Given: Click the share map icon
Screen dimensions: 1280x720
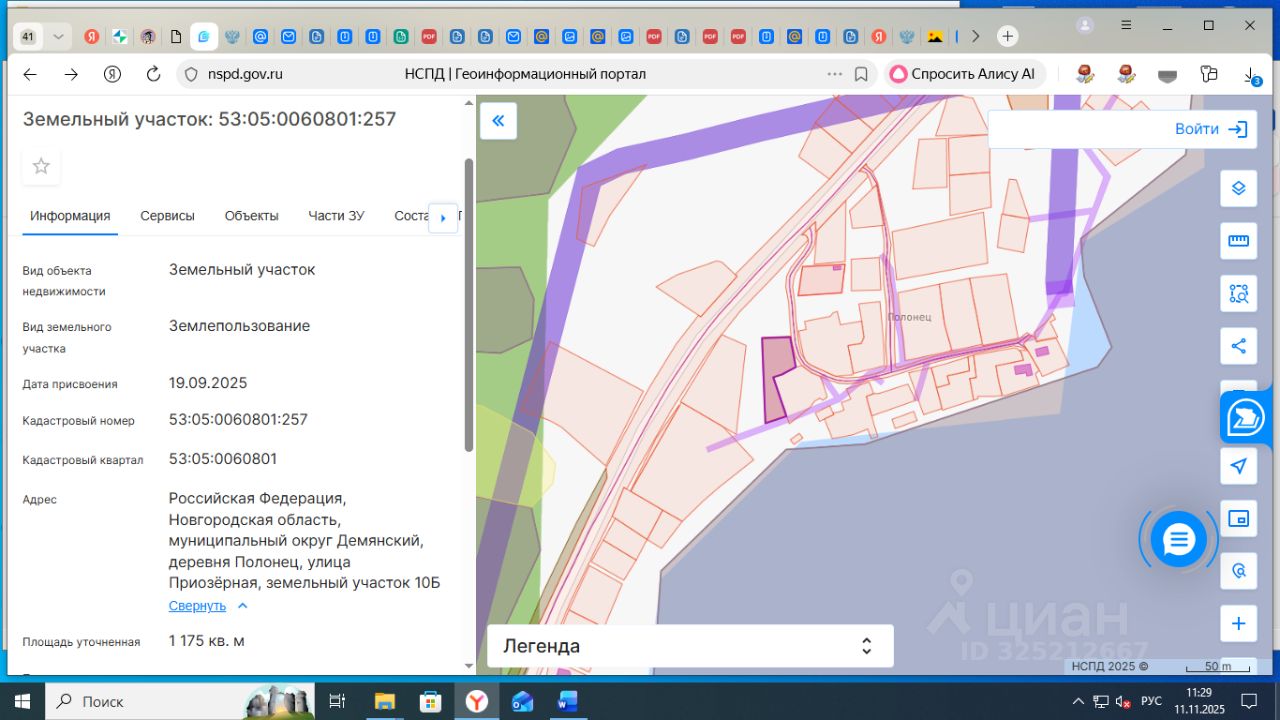Looking at the screenshot, I should 1238,346.
